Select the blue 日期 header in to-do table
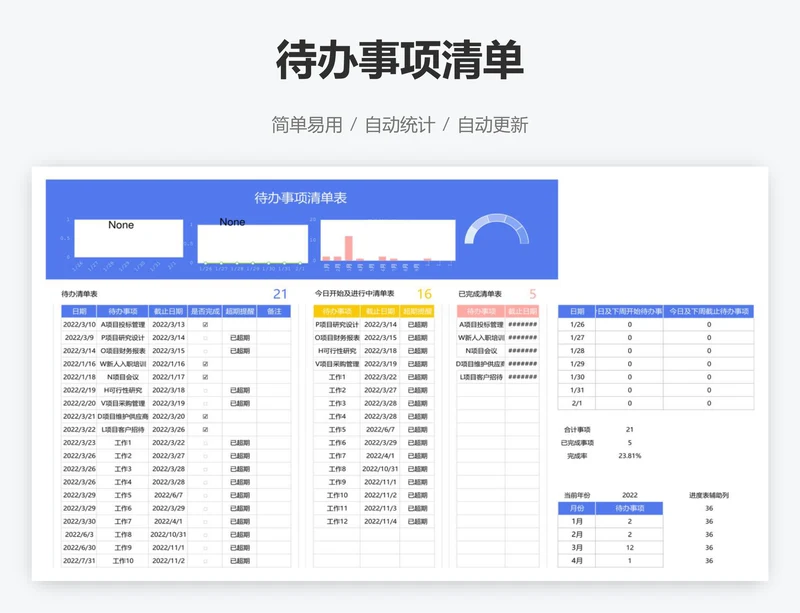This screenshot has width=800, height=613. pos(79,311)
